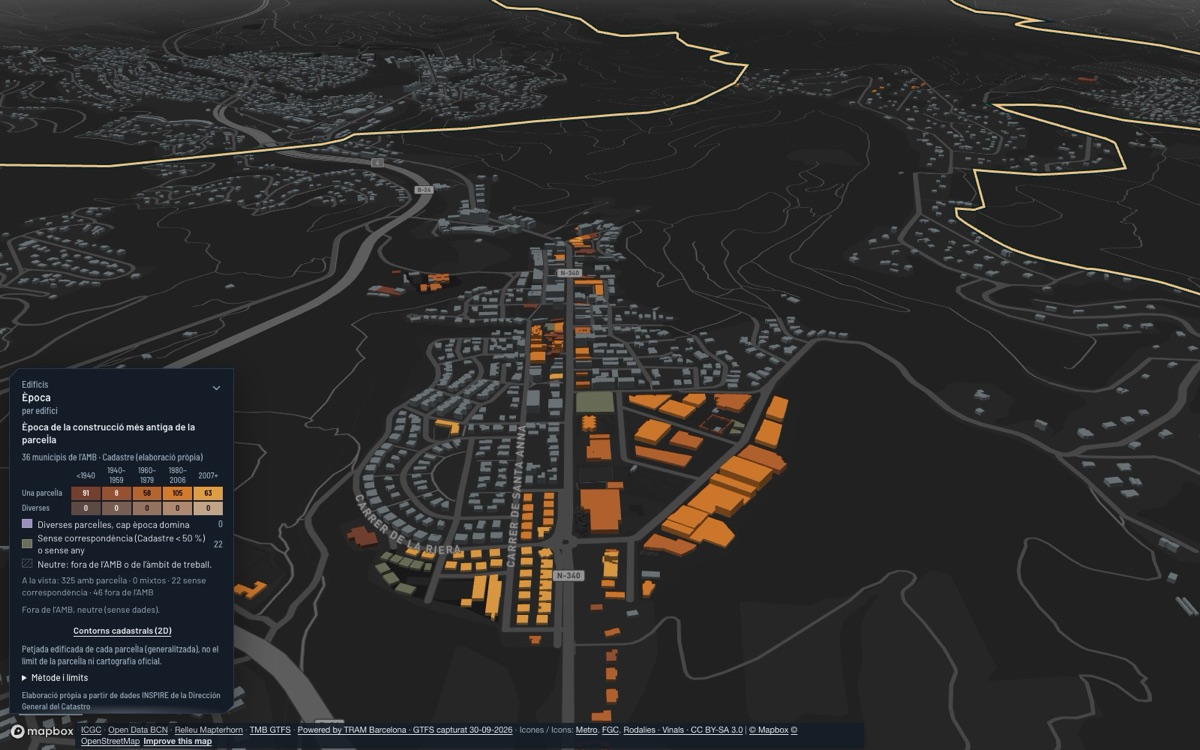Click the <1940 column header
Image resolution: width=1200 pixels, height=750 pixels.
(x=86, y=476)
